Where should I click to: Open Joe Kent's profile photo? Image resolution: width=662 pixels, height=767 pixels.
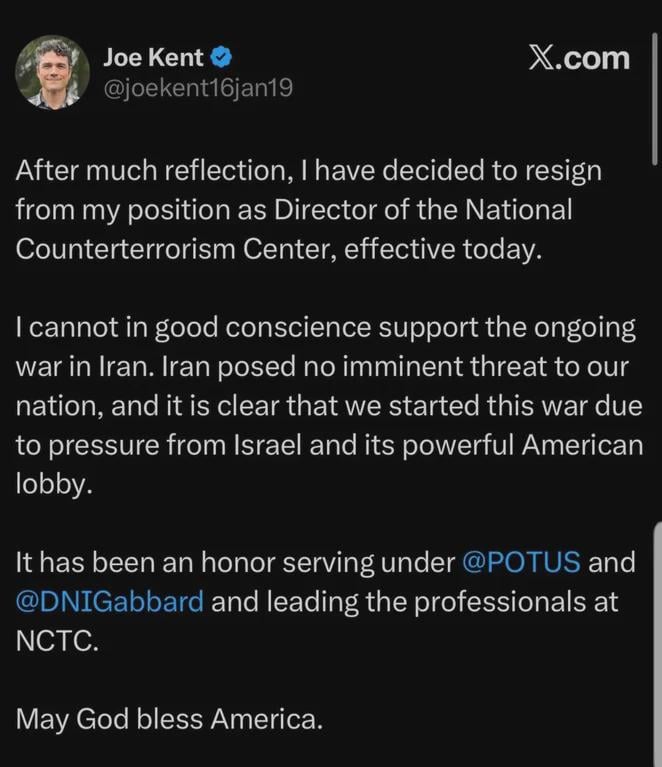coord(52,72)
